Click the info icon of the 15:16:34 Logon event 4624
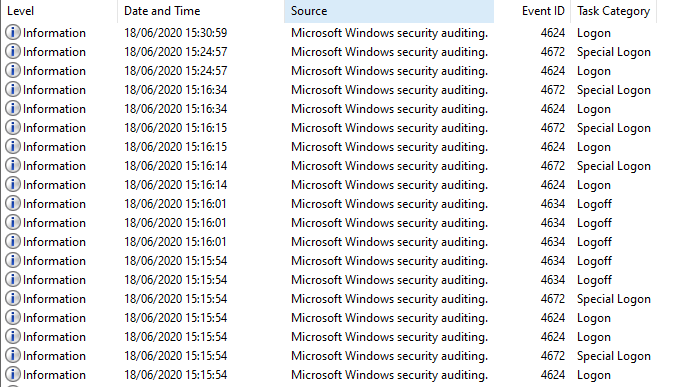This screenshot has width=675, height=387. (x=13, y=108)
